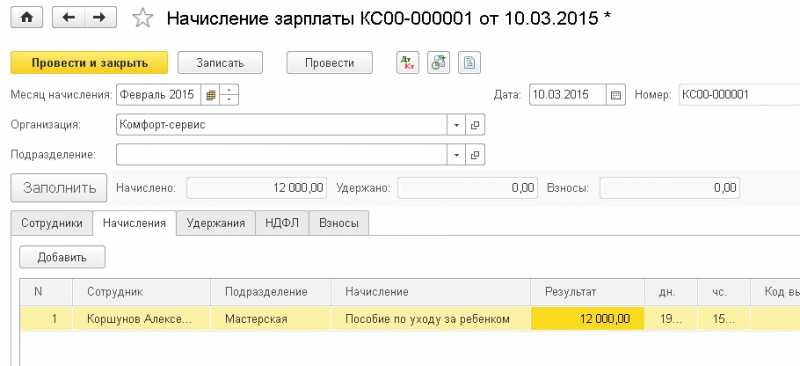Select cell Пособие по уходу за ребенком

431,319
